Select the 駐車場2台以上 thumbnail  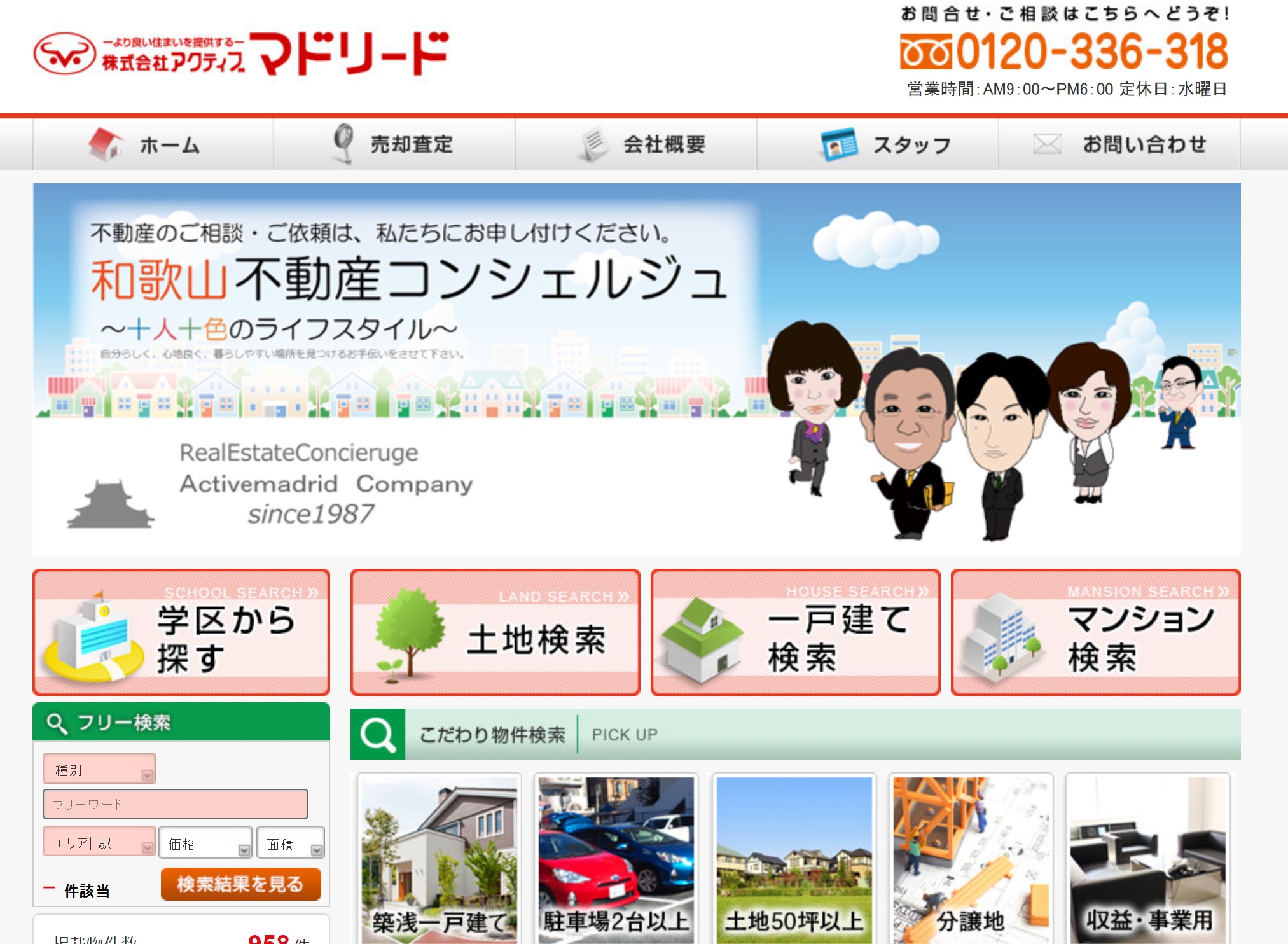tap(616, 857)
